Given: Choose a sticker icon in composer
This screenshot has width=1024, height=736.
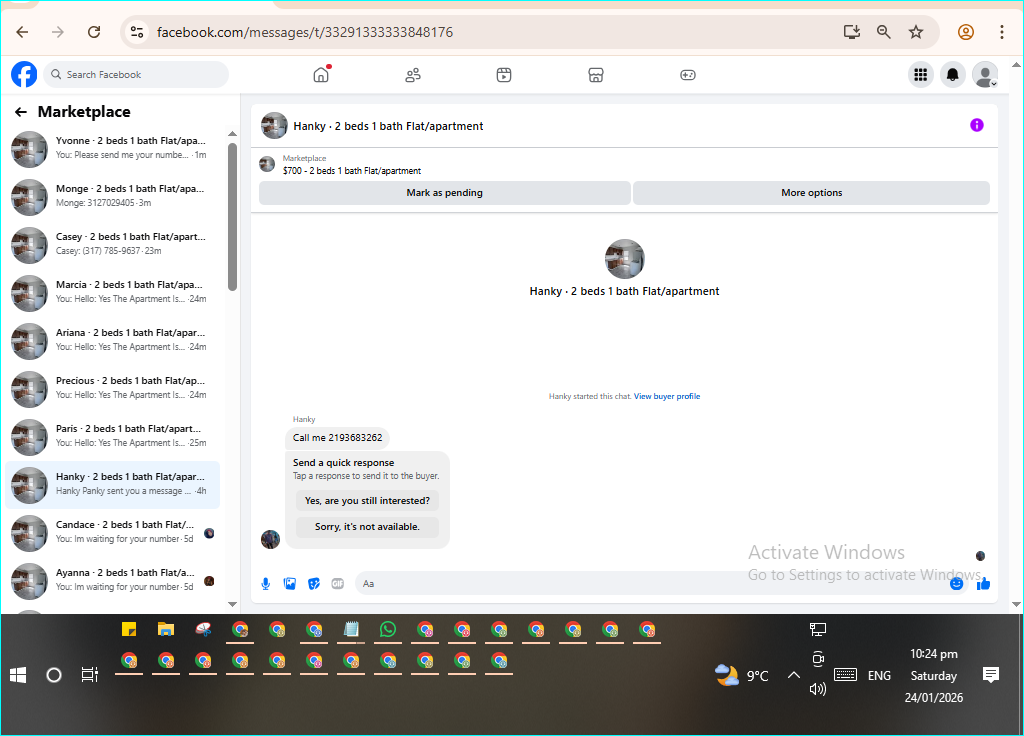Looking at the screenshot, I should tap(314, 584).
